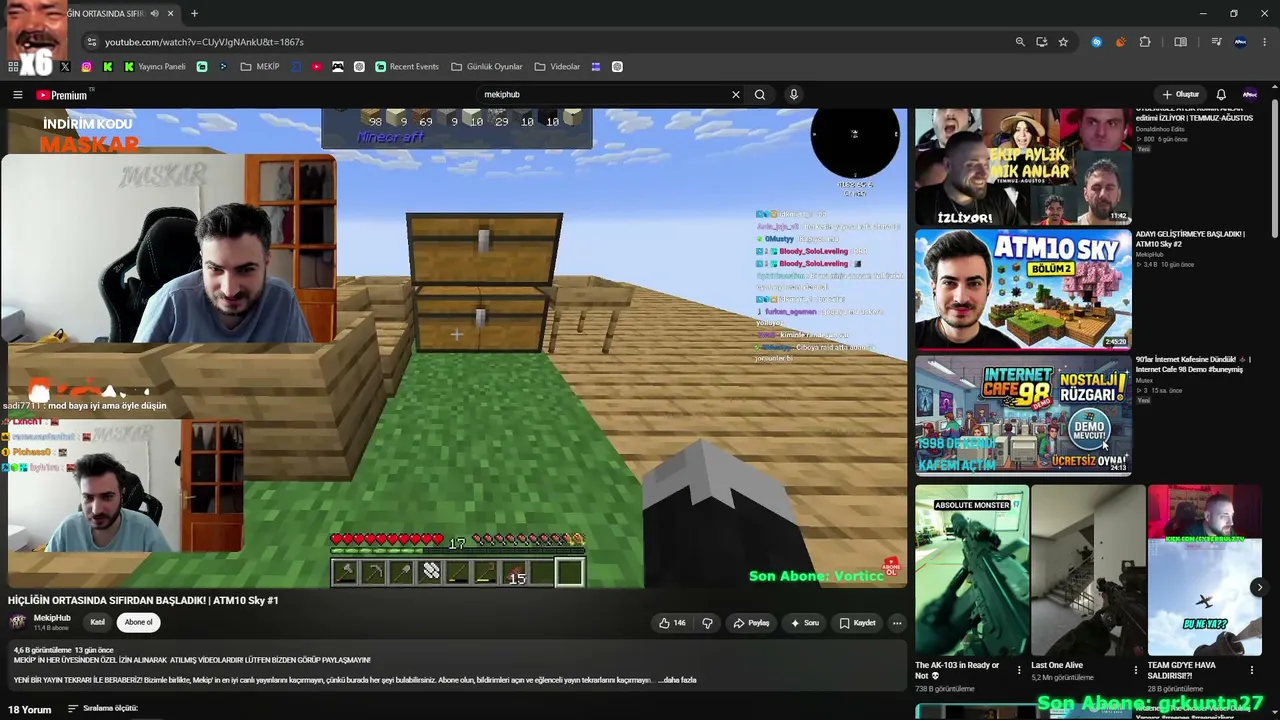The image size is (1280, 720).
Task: Open the blue Shazam extension icon
Action: 1097,42
